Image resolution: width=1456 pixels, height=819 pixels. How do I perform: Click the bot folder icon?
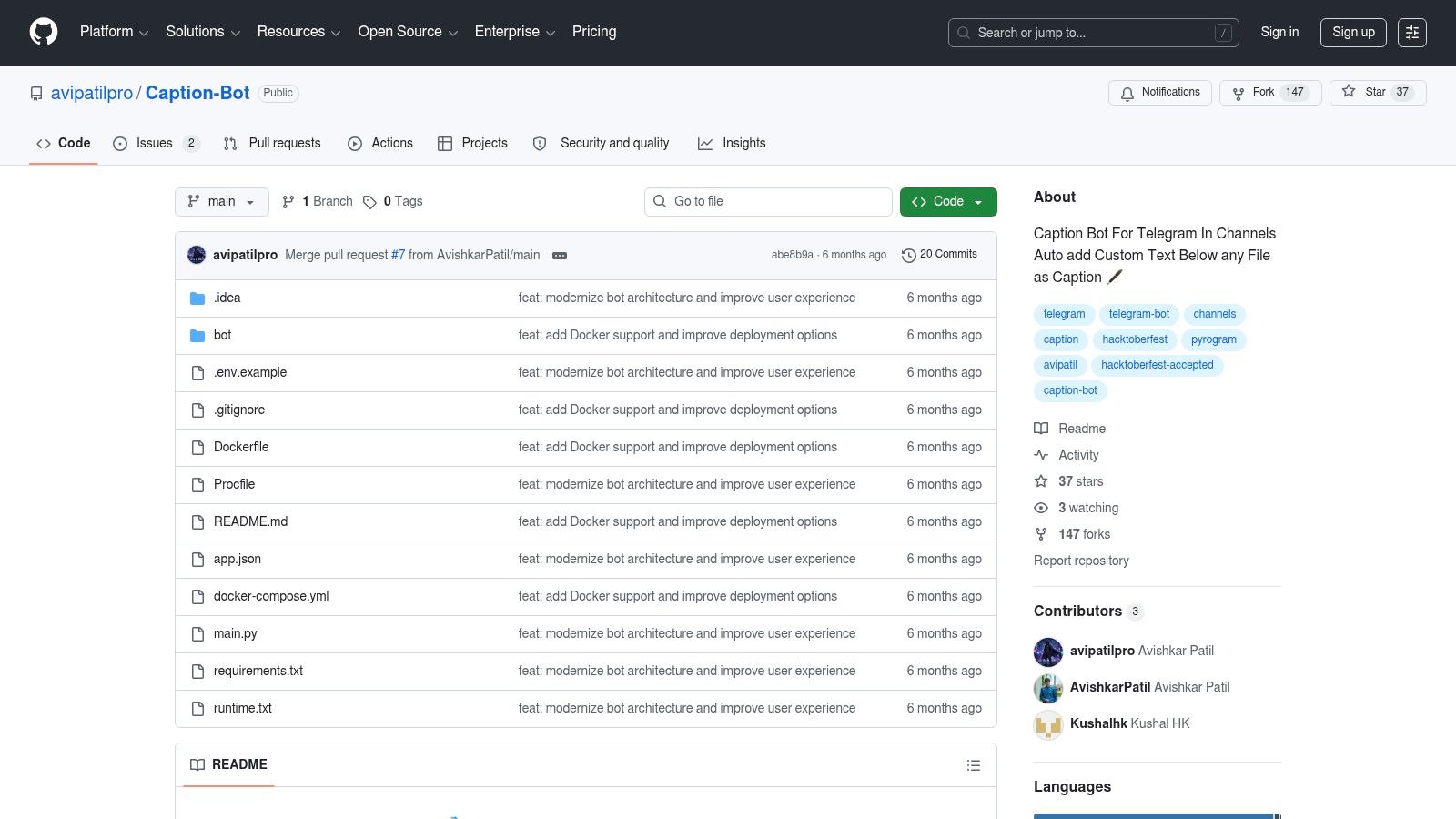coord(197,336)
